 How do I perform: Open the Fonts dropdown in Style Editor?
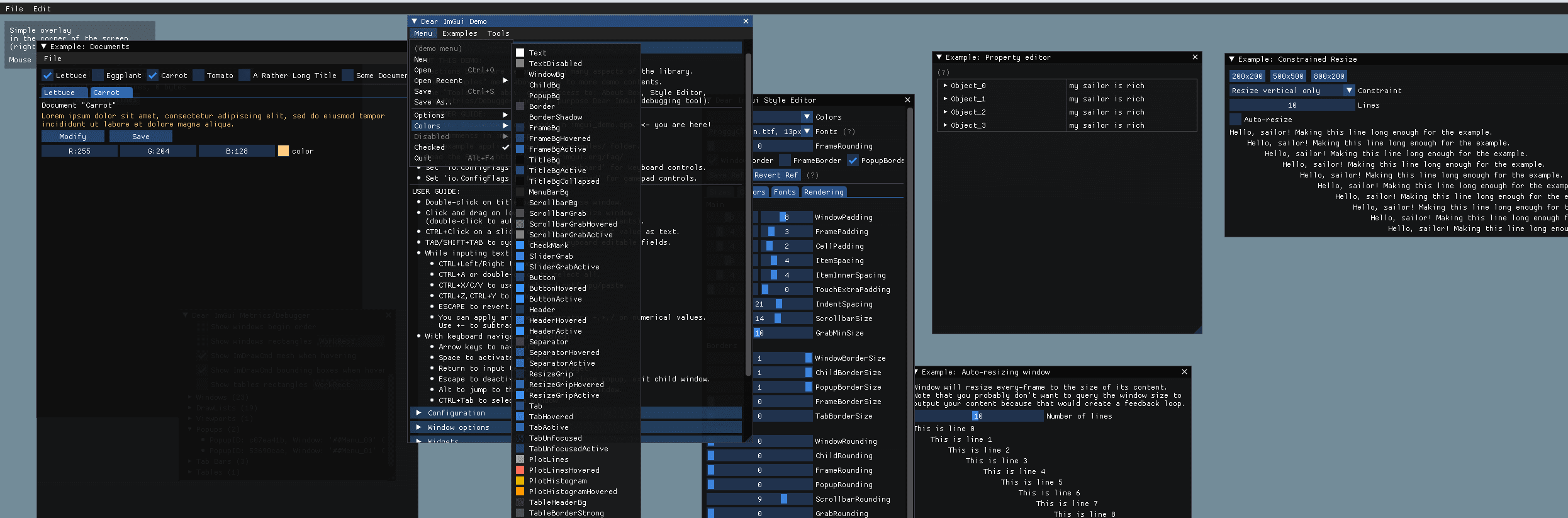pos(807,132)
